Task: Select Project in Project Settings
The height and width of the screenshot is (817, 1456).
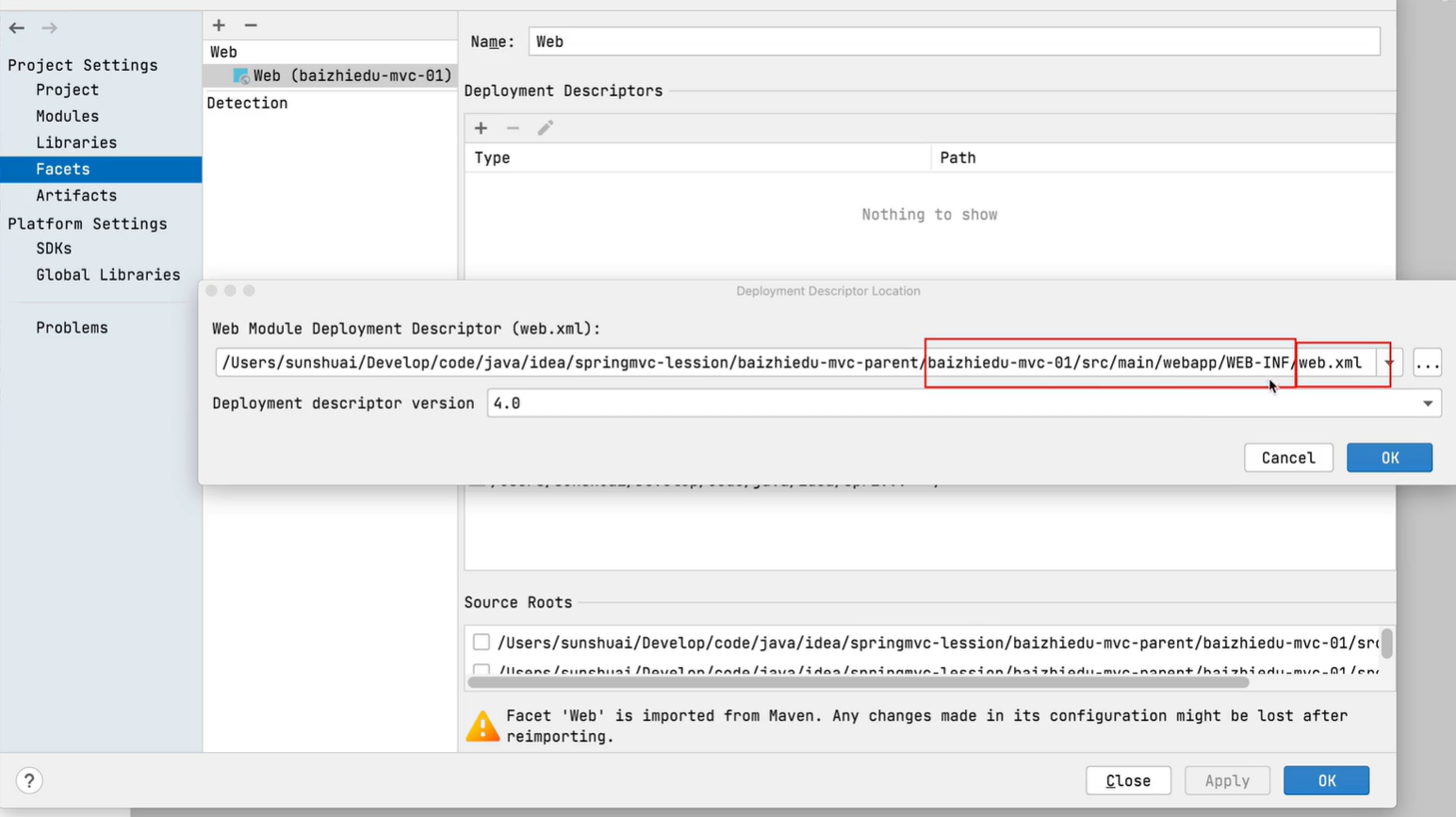Action: point(67,90)
